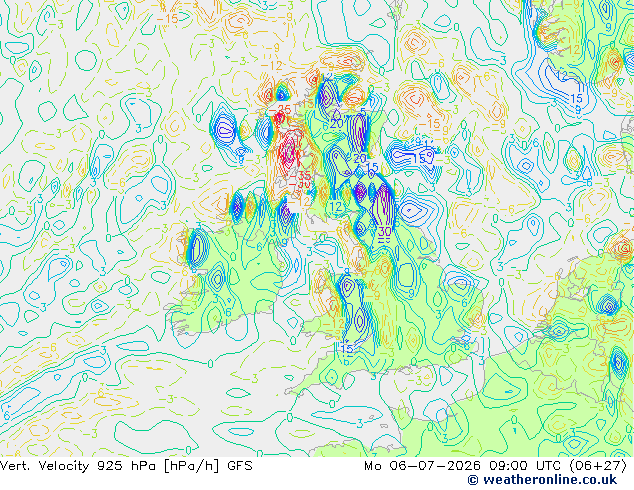Click the orange '-15' label at top
This screenshot has height=490, width=634.
tap(167, 19)
